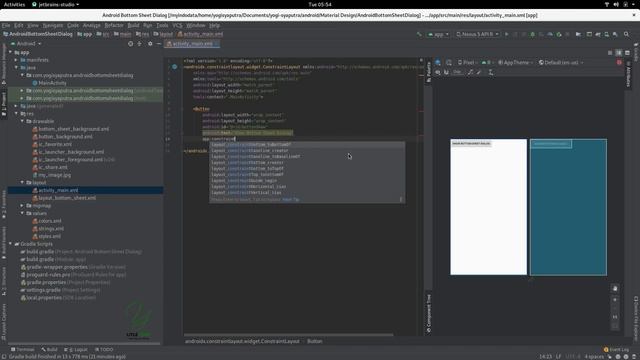This screenshot has height=360, width=640.
Task: Click the res breadcrumb in navigation bar
Action: point(142,34)
